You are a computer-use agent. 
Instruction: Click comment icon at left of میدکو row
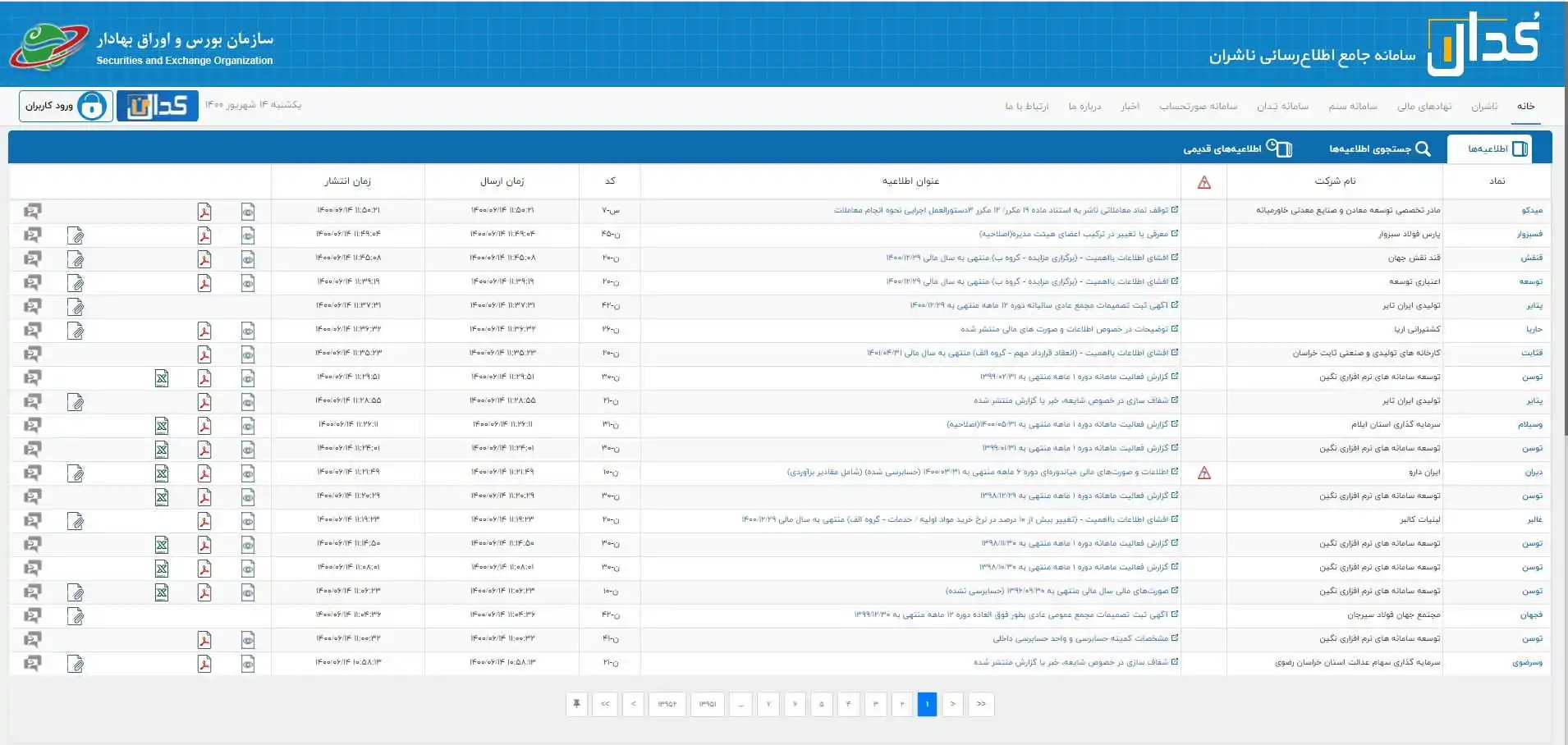point(32,211)
